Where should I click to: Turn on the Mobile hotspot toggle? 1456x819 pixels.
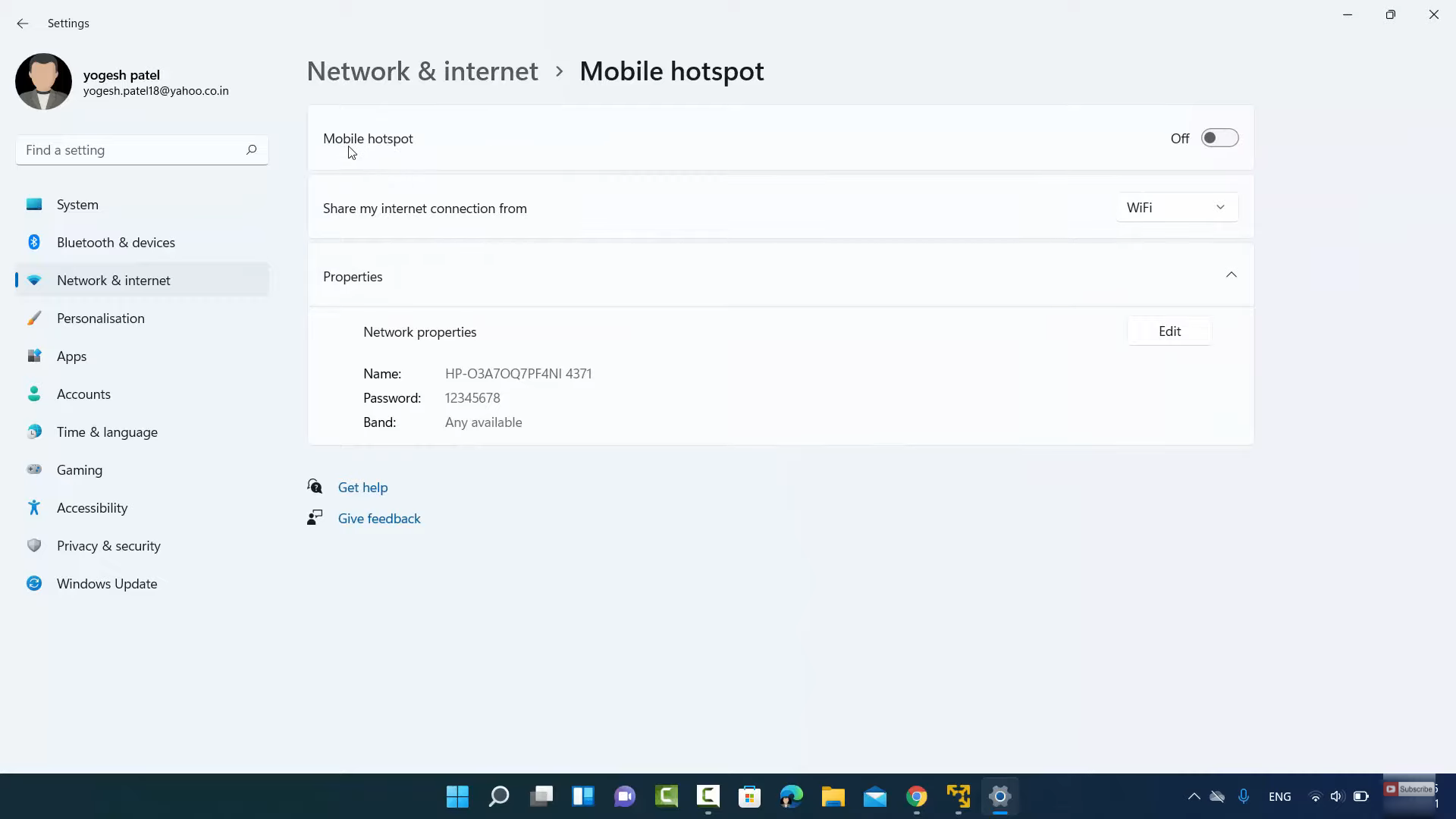(1219, 138)
